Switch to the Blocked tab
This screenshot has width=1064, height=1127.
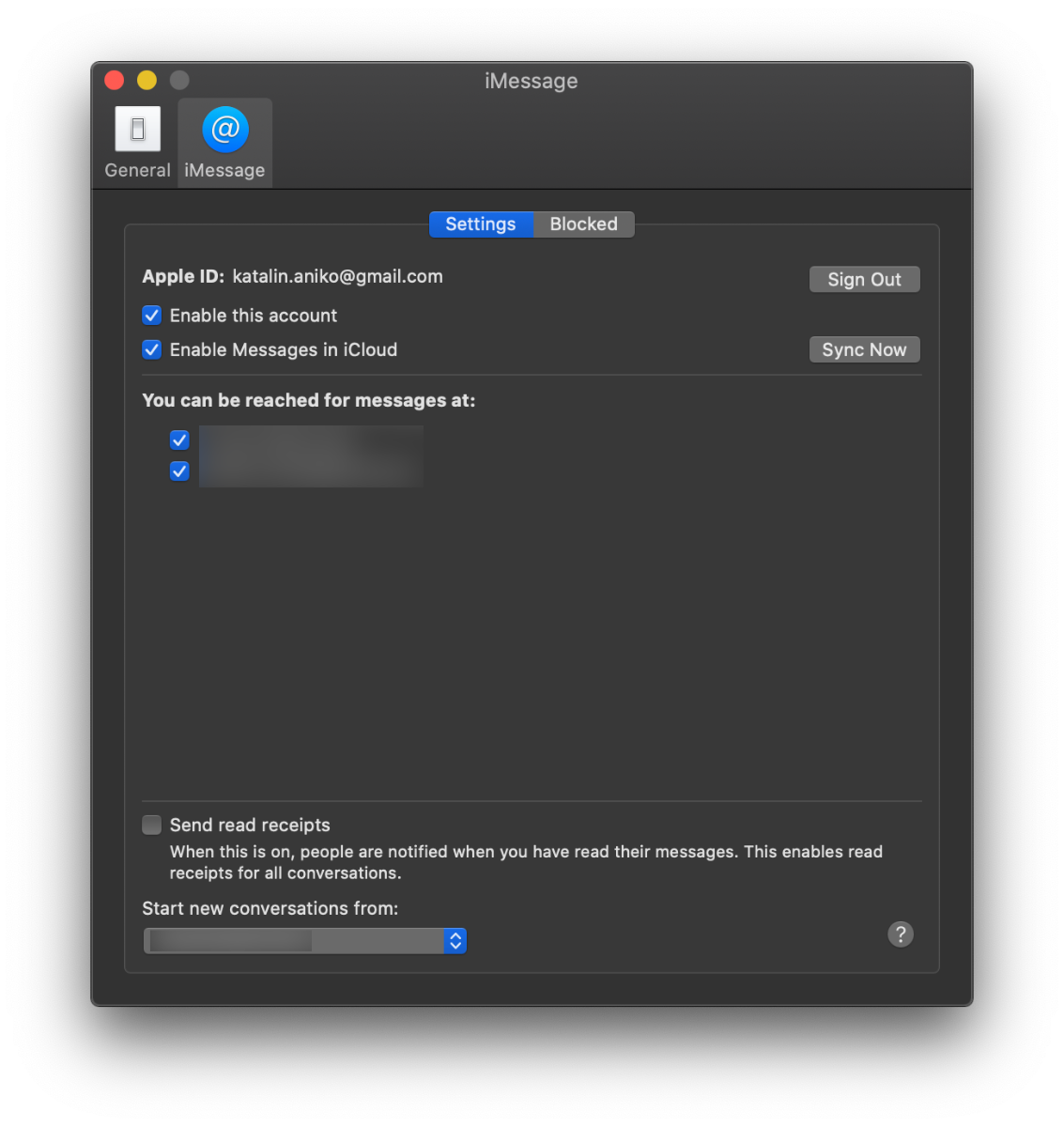[583, 224]
